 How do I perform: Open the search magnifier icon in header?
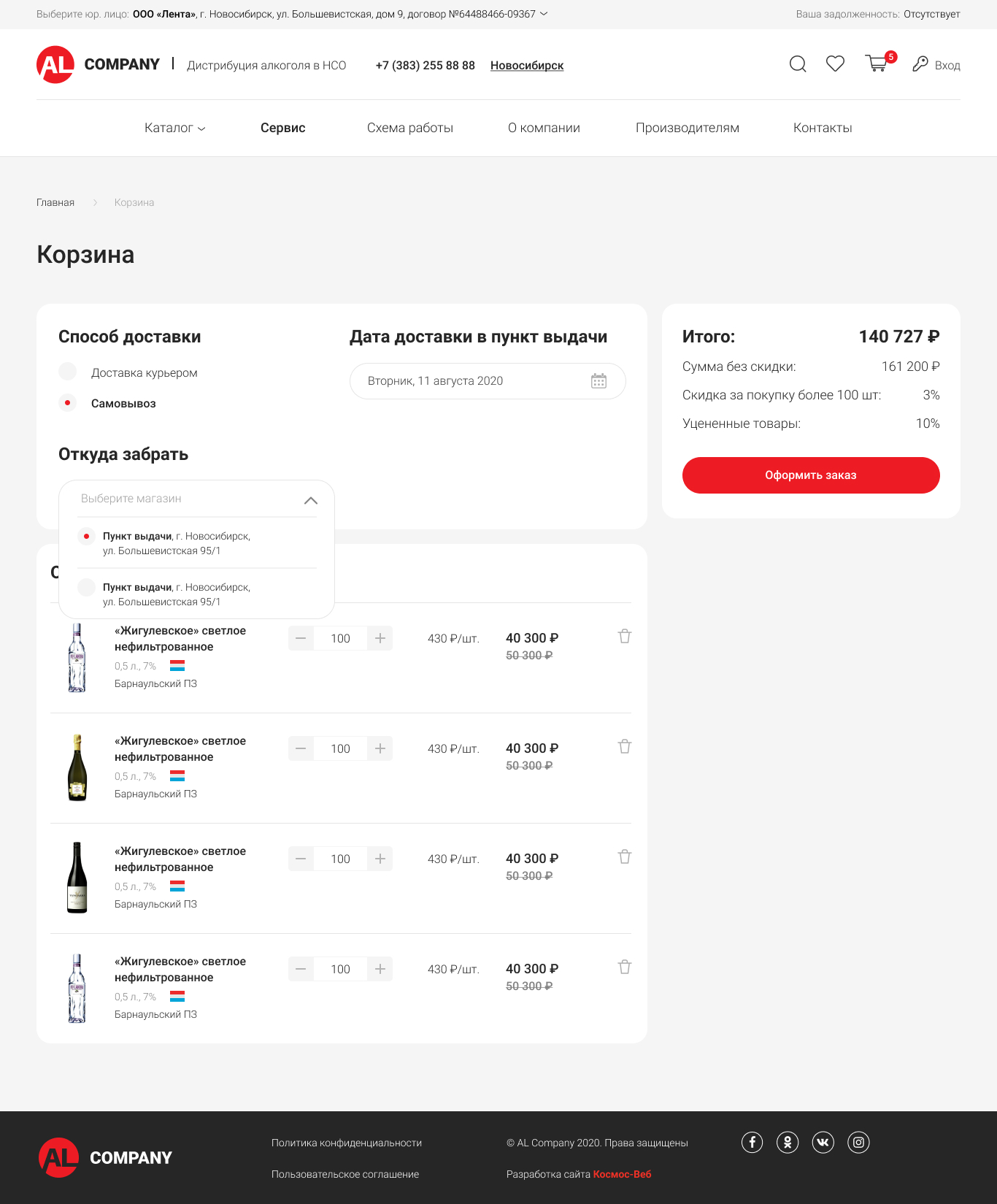tap(798, 64)
